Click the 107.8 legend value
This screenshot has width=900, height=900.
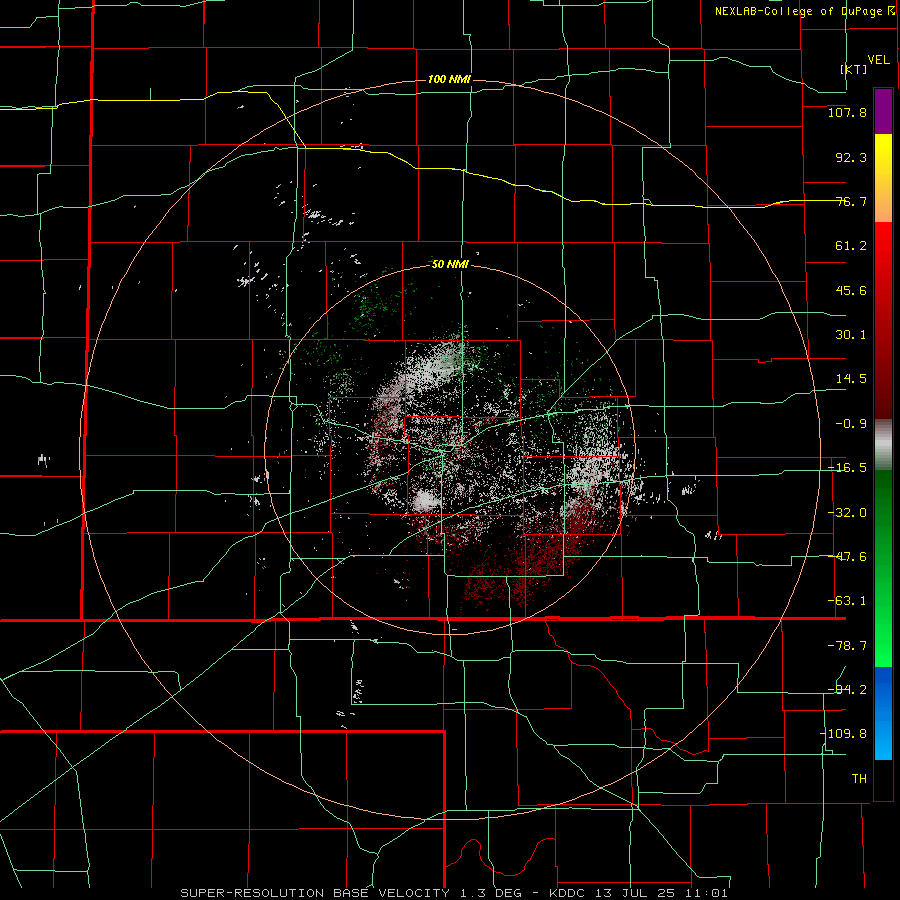click(x=847, y=112)
